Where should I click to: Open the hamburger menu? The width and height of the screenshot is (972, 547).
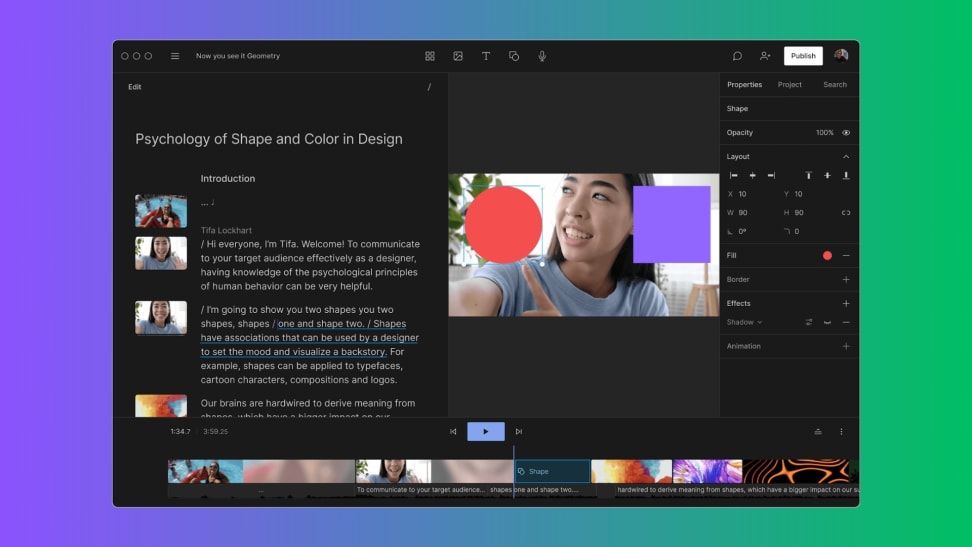pyautogui.click(x=175, y=56)
